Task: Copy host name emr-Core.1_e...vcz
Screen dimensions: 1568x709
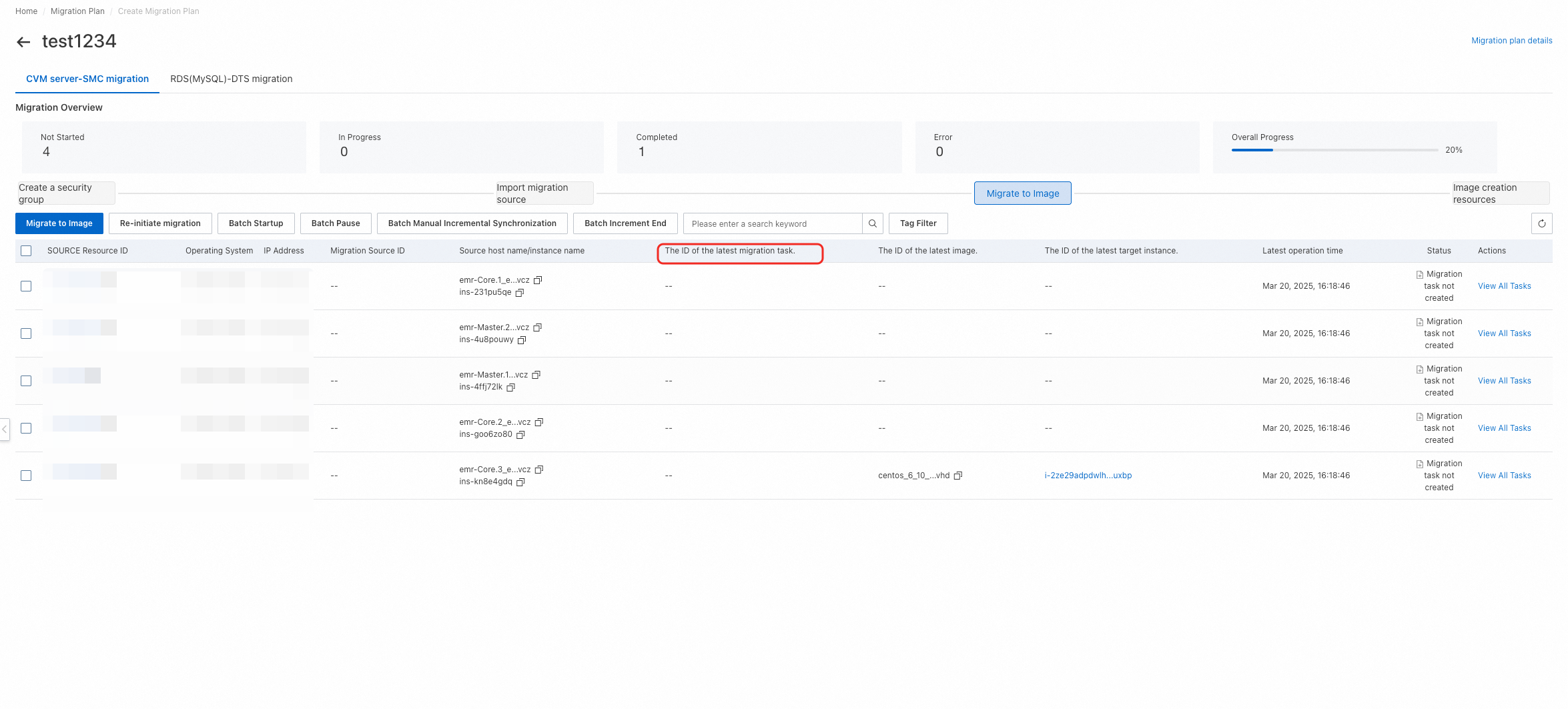Action: pyautogui.click(x=538, y=280)
